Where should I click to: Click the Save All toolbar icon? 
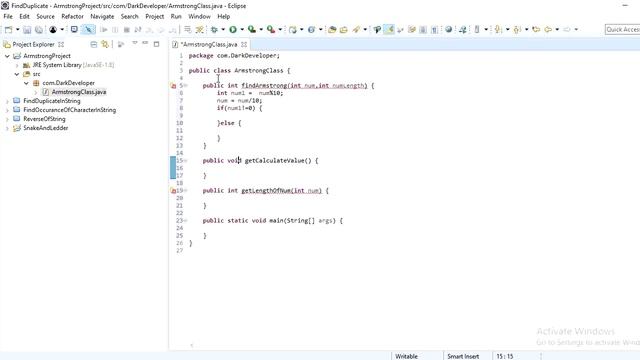point(39,29)
